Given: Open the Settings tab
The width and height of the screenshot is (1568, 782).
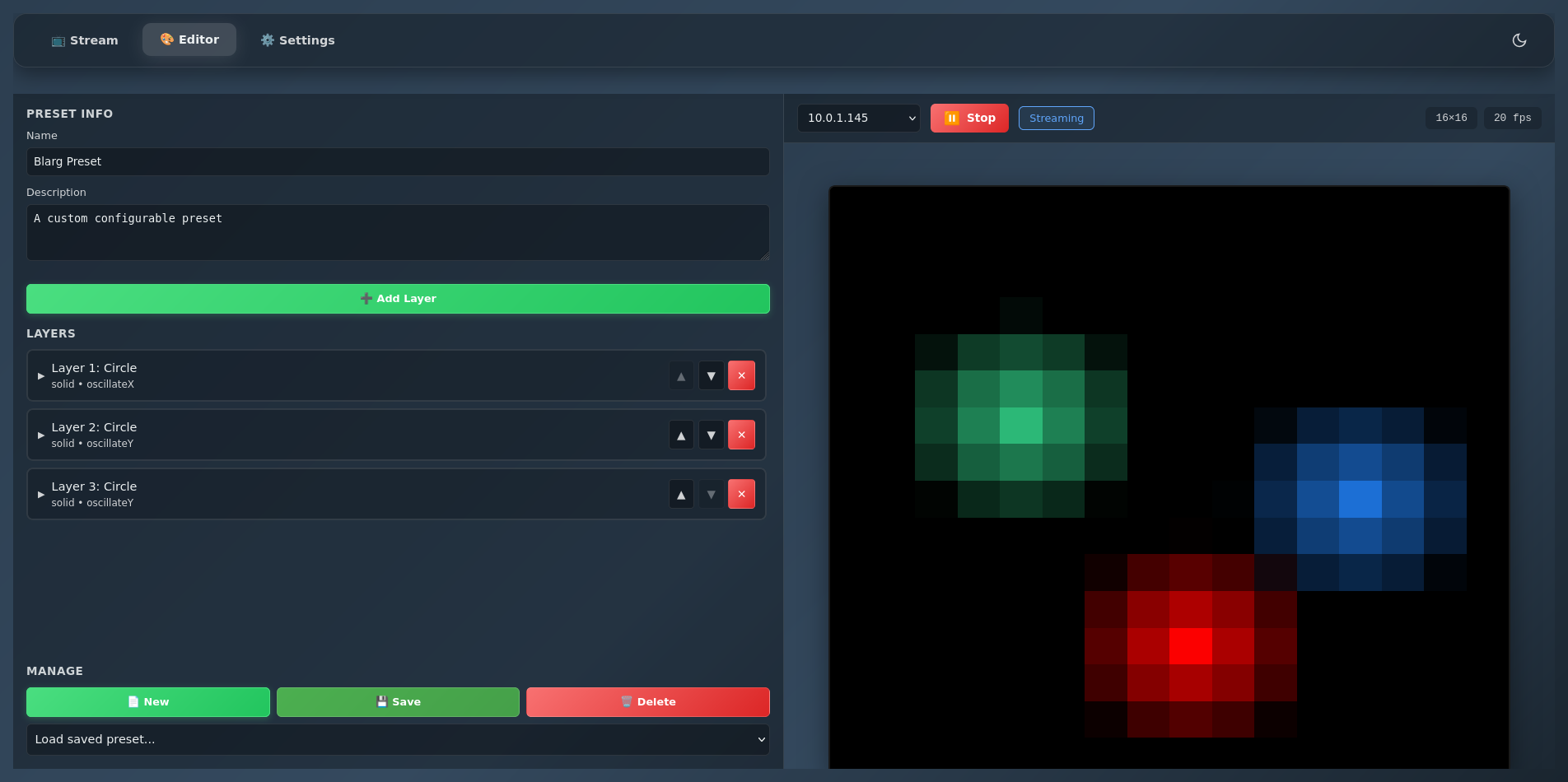Looking at the screenshot, I should pos(297,40).
